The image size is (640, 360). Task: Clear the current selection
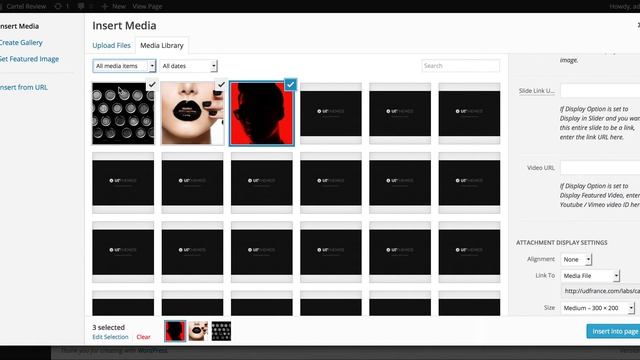143,337
